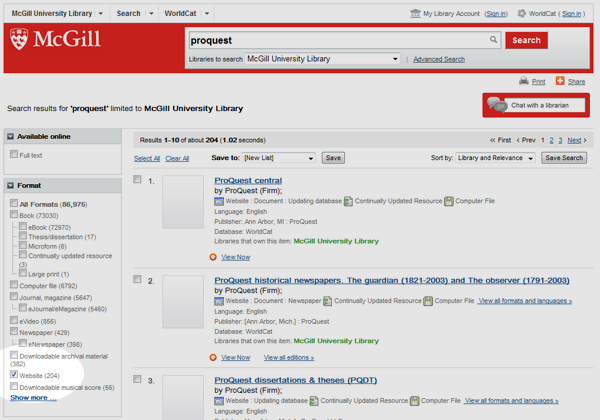Check the eVideo filter

coord(14,320)
